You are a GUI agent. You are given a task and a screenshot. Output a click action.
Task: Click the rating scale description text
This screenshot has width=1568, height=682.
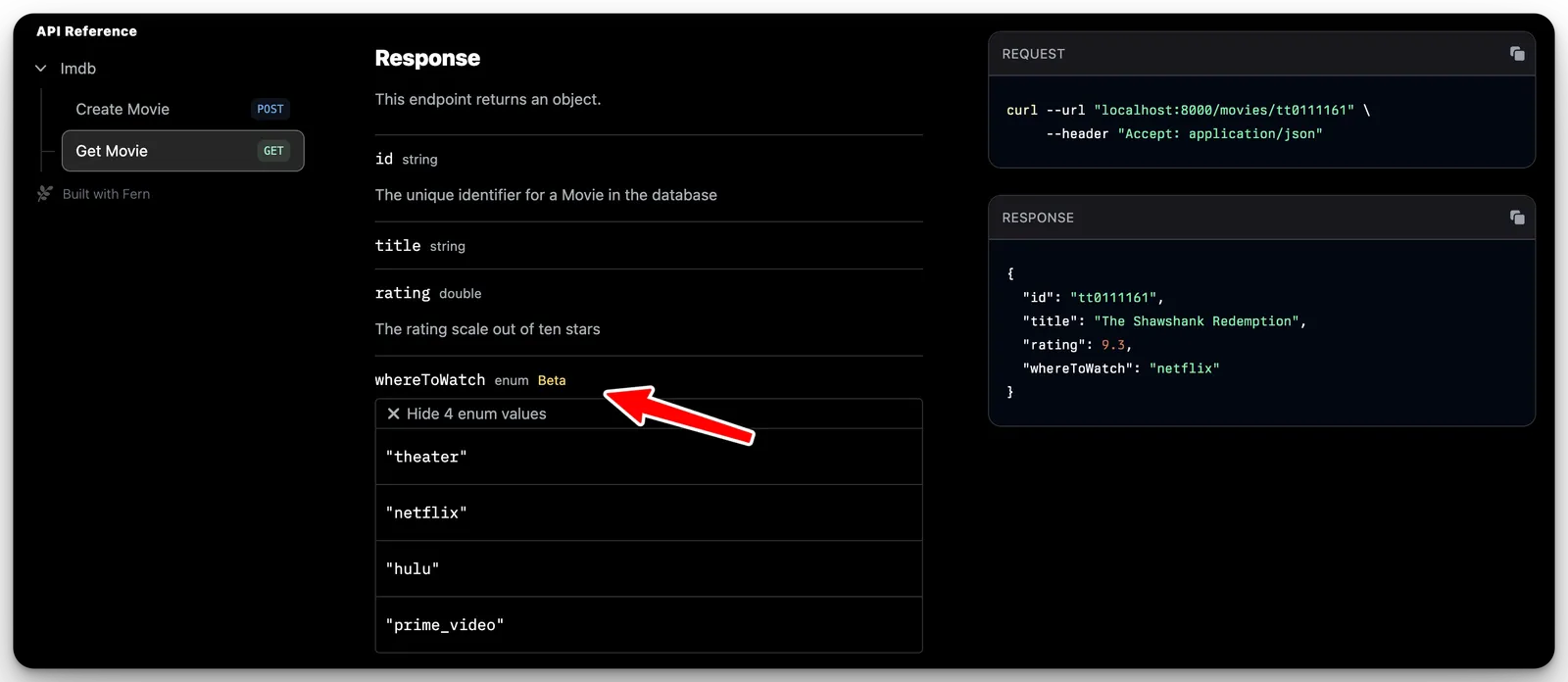pos(487,329)
